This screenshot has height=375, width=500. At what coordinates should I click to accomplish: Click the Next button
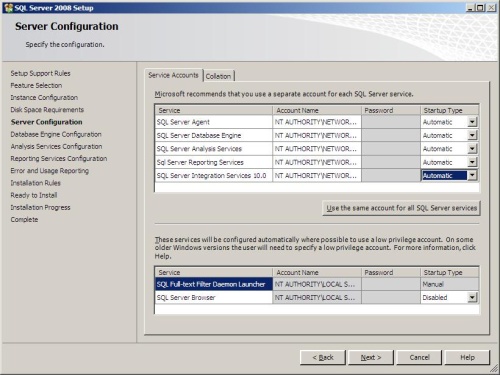pyautogui.click(x=371, y=357)
